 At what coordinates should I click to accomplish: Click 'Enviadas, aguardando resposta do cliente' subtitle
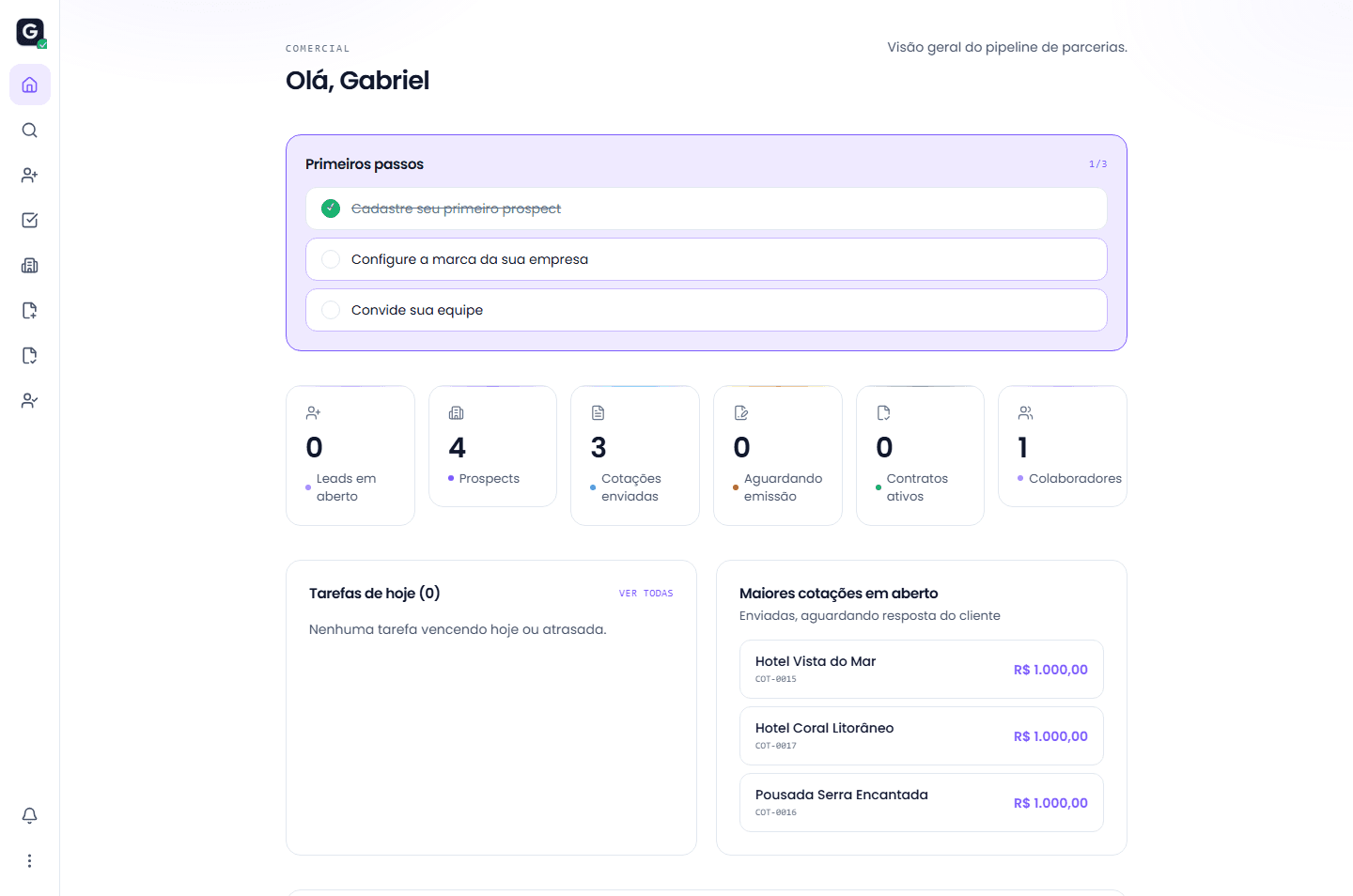pos(870,616)
